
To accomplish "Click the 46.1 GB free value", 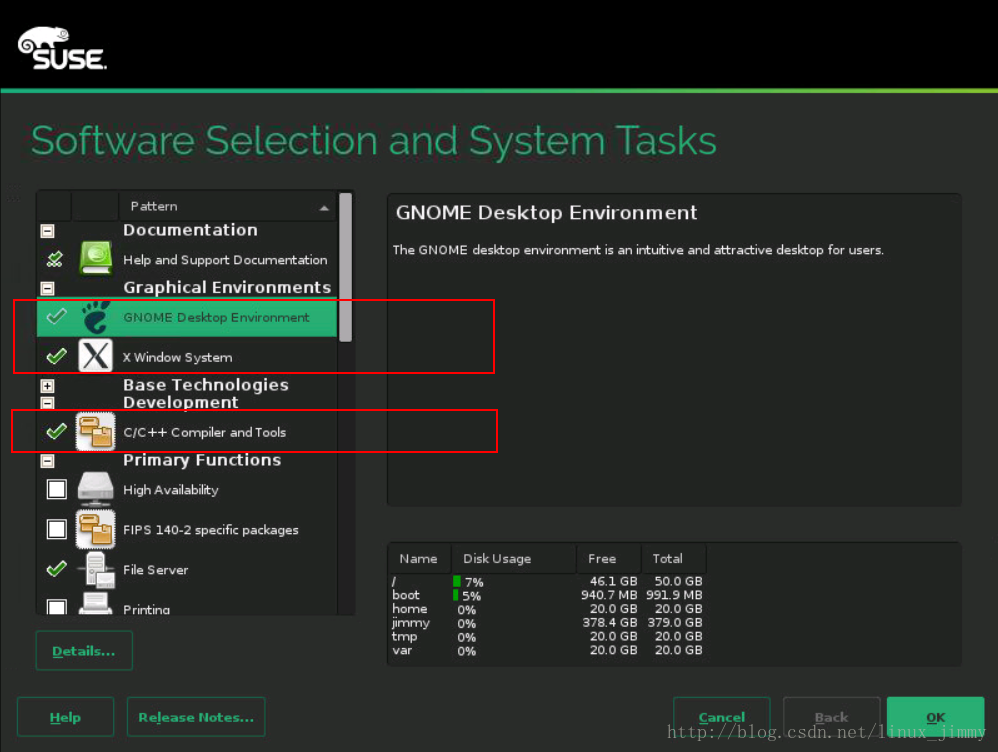I will (613, 581).
